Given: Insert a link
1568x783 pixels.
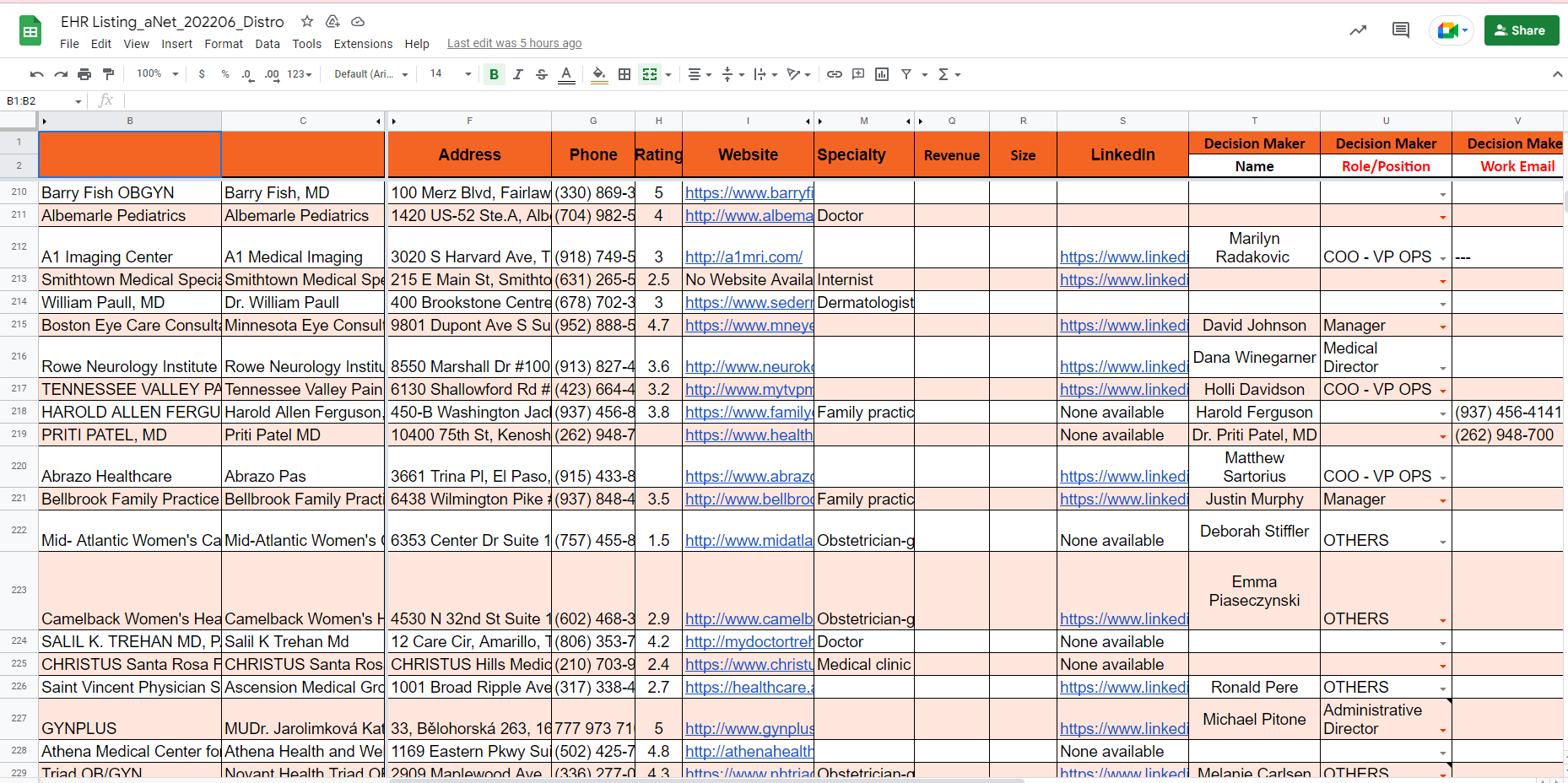Looking at the screenshot, I should point(834,74).
